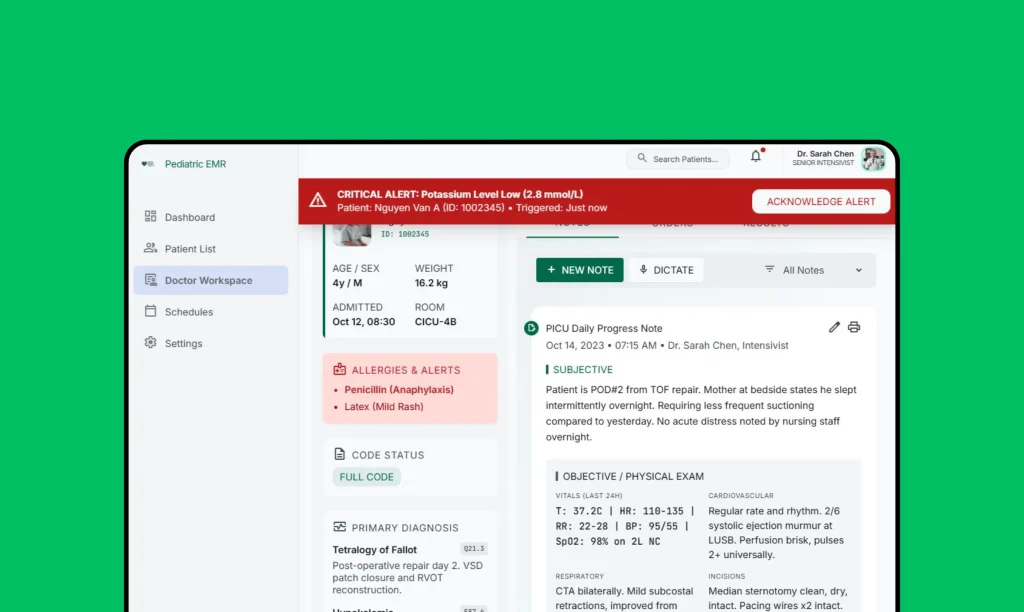Click the filter lines icon beside All Notes
The width and height of the screenshot is (1024, 612).
pos(769,269)
